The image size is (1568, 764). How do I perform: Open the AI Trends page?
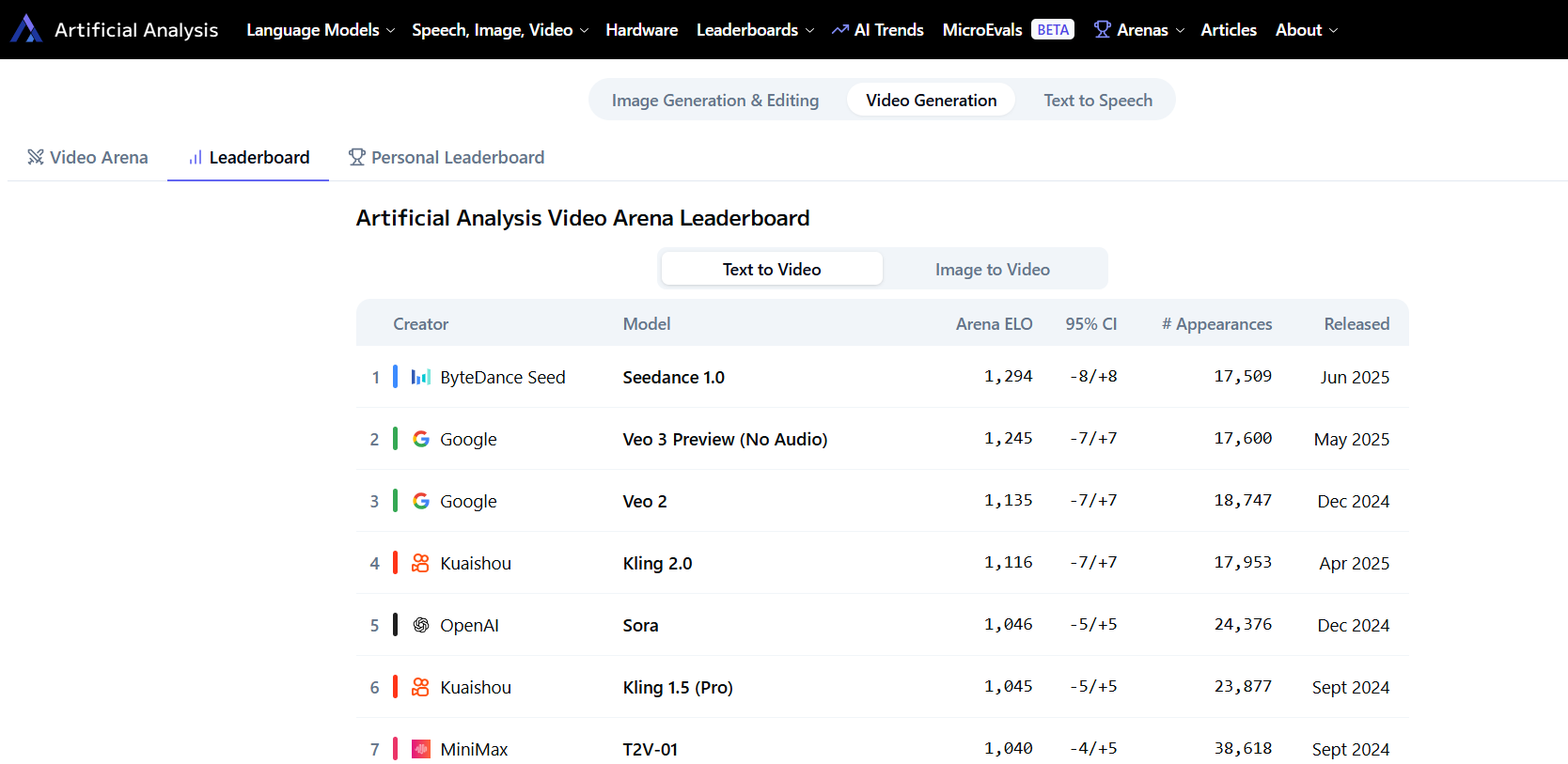(878, 30)
